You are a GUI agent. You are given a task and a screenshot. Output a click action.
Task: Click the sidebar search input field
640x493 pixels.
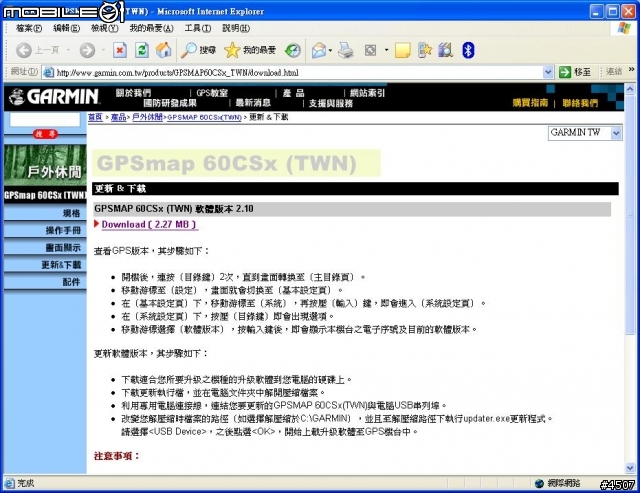point(45,120)
